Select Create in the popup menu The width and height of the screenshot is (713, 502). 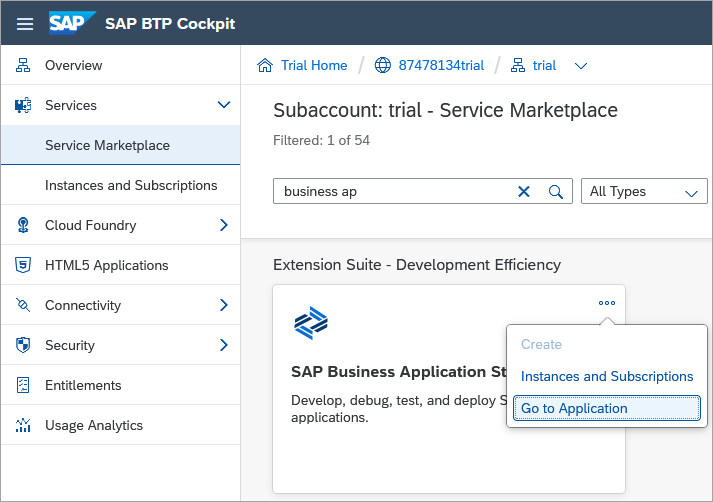click(x=541, y=344)
